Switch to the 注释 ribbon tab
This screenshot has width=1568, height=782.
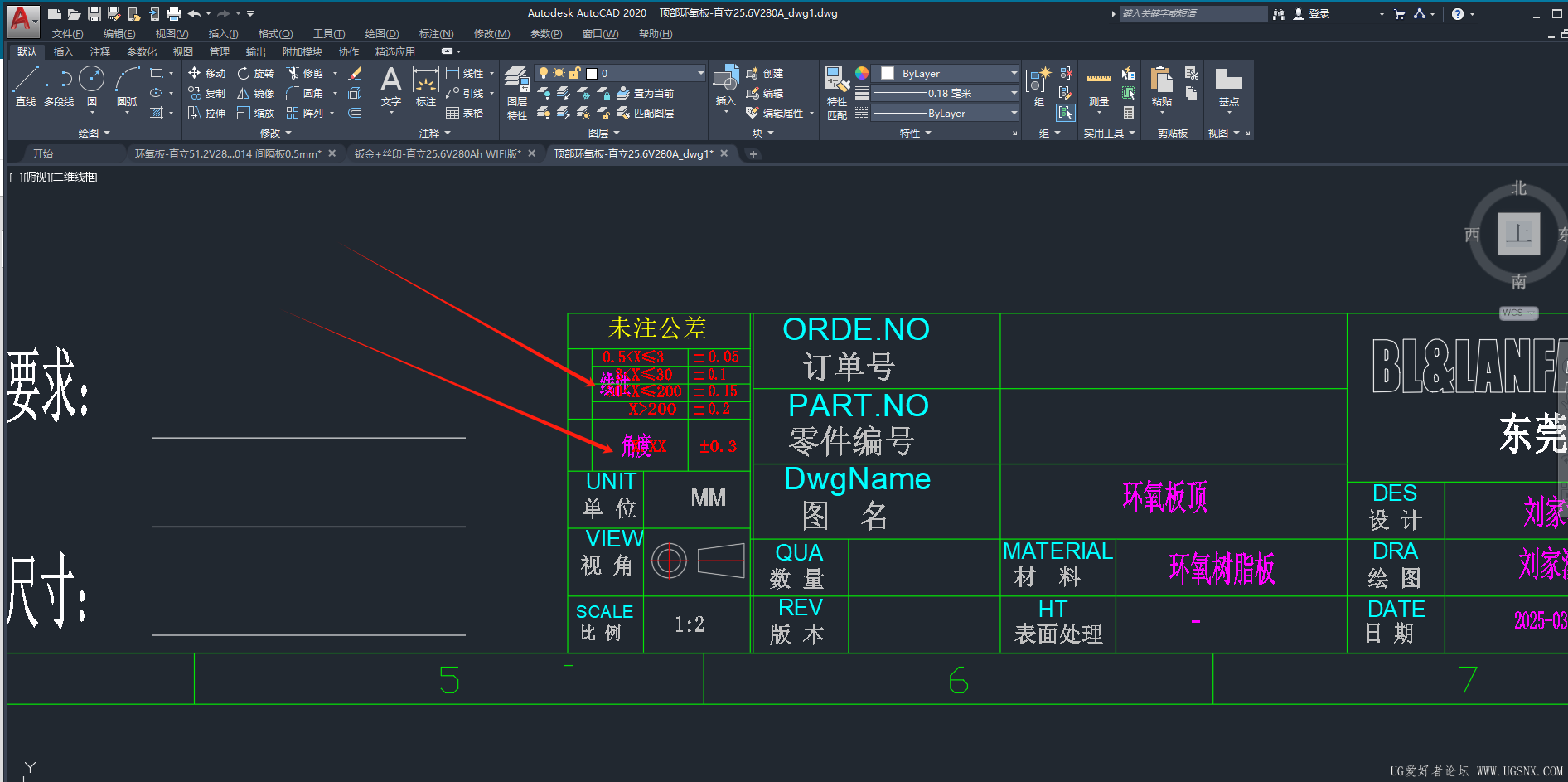tap(100, 51)
